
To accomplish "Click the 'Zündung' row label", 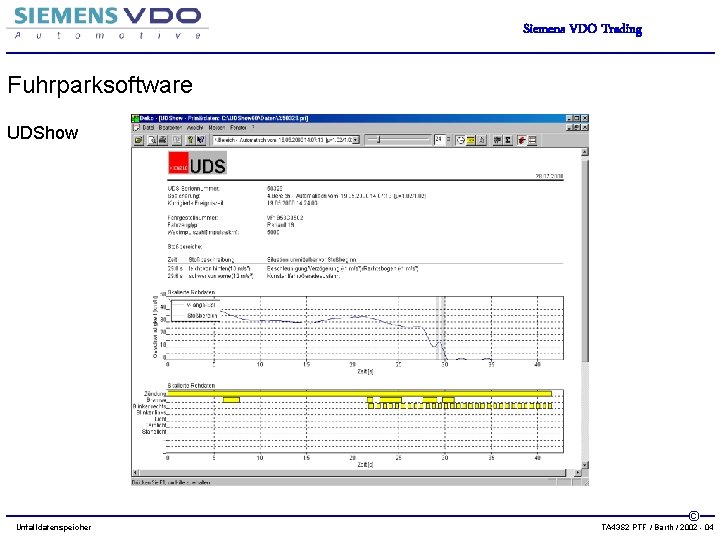I will coord(155,394).
